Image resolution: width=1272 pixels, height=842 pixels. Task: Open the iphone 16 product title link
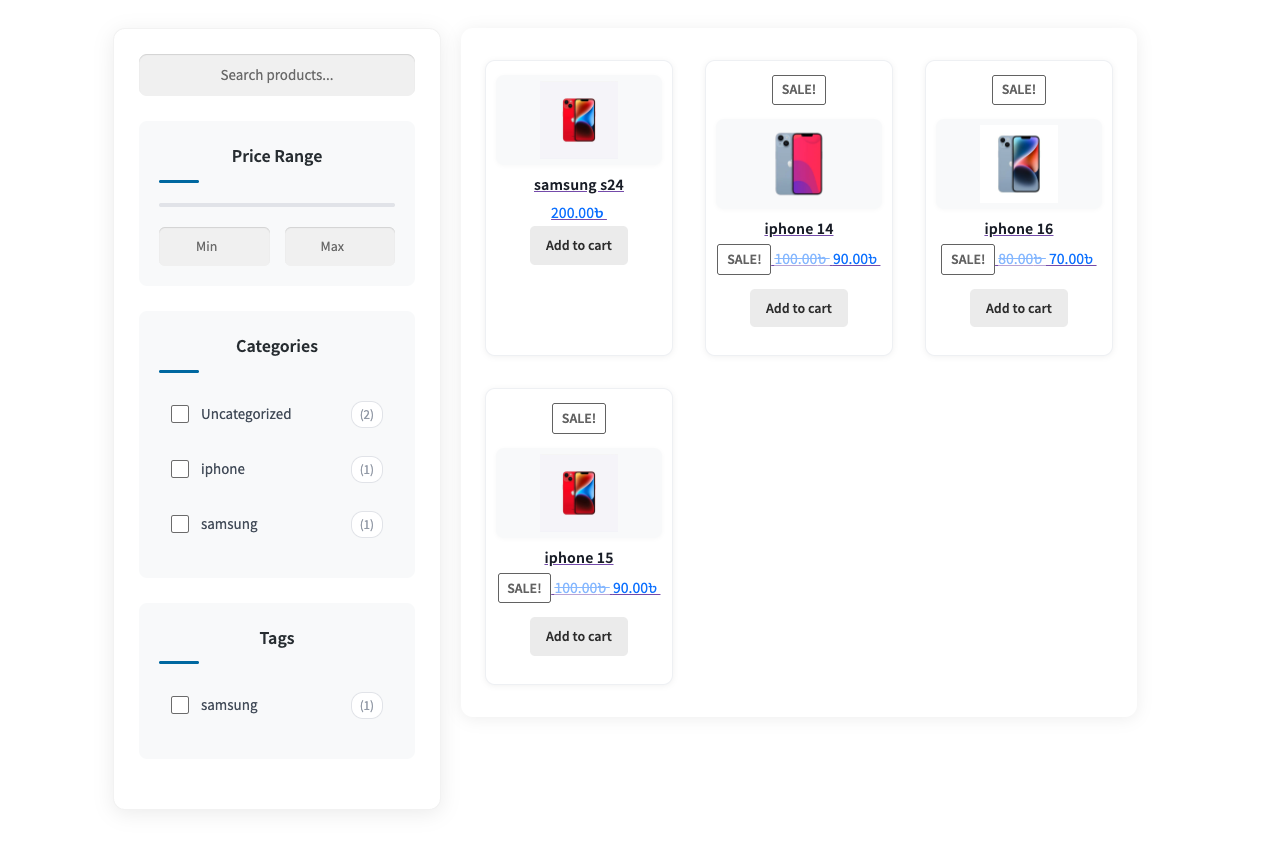pos(1019,229)
